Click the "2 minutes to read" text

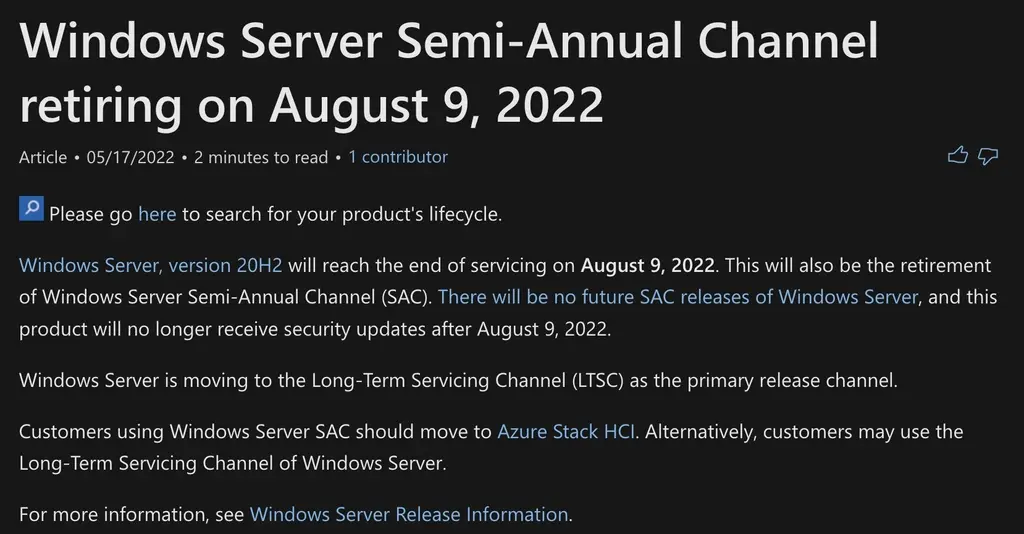pyautogui.click(x=260, y=157)
